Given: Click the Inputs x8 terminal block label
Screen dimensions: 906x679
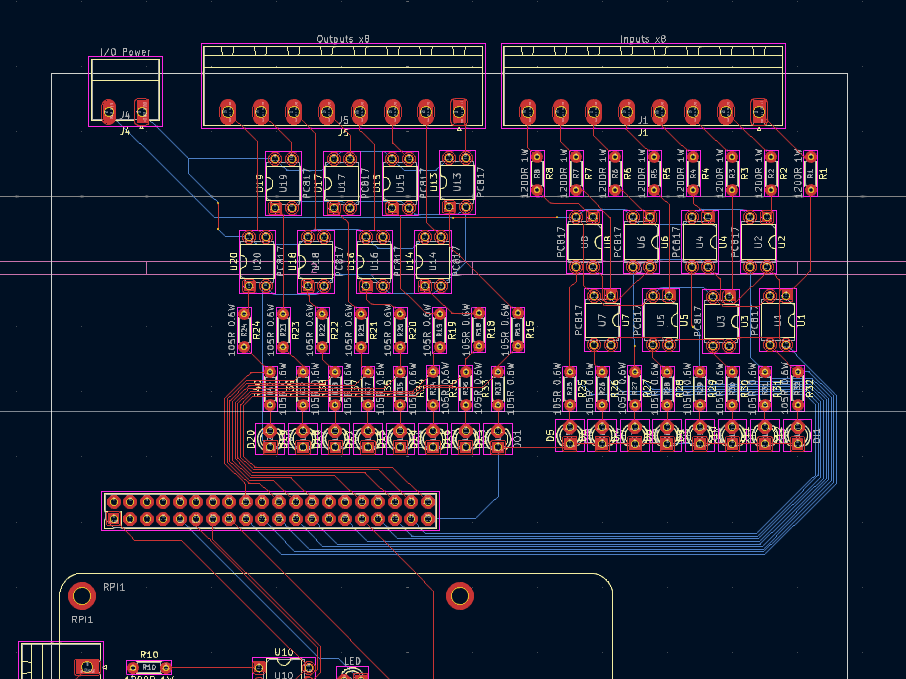Looking at the screenshot, I should point(642,40).
